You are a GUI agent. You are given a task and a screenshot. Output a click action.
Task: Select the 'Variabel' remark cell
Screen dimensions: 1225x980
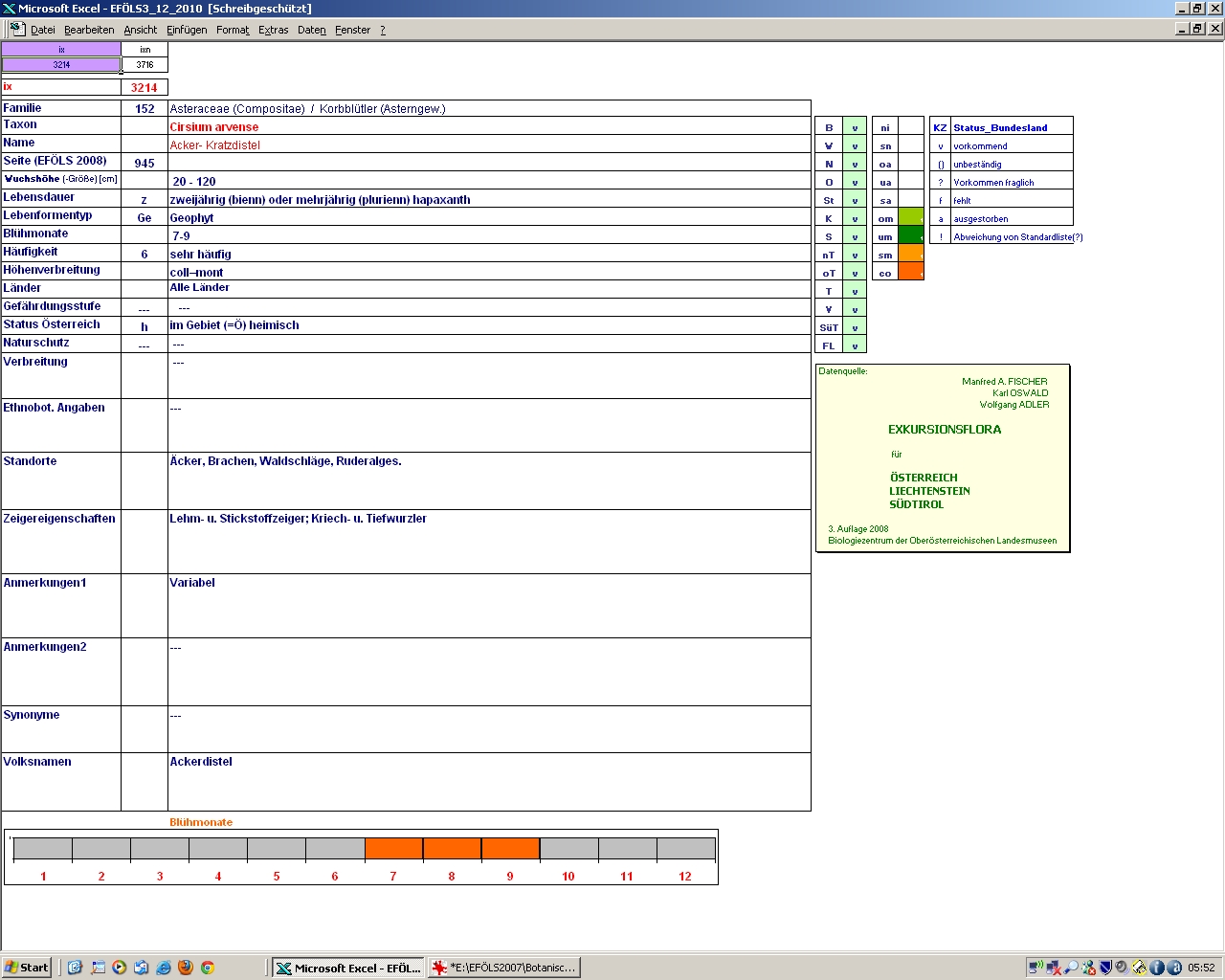coord(489,606)
